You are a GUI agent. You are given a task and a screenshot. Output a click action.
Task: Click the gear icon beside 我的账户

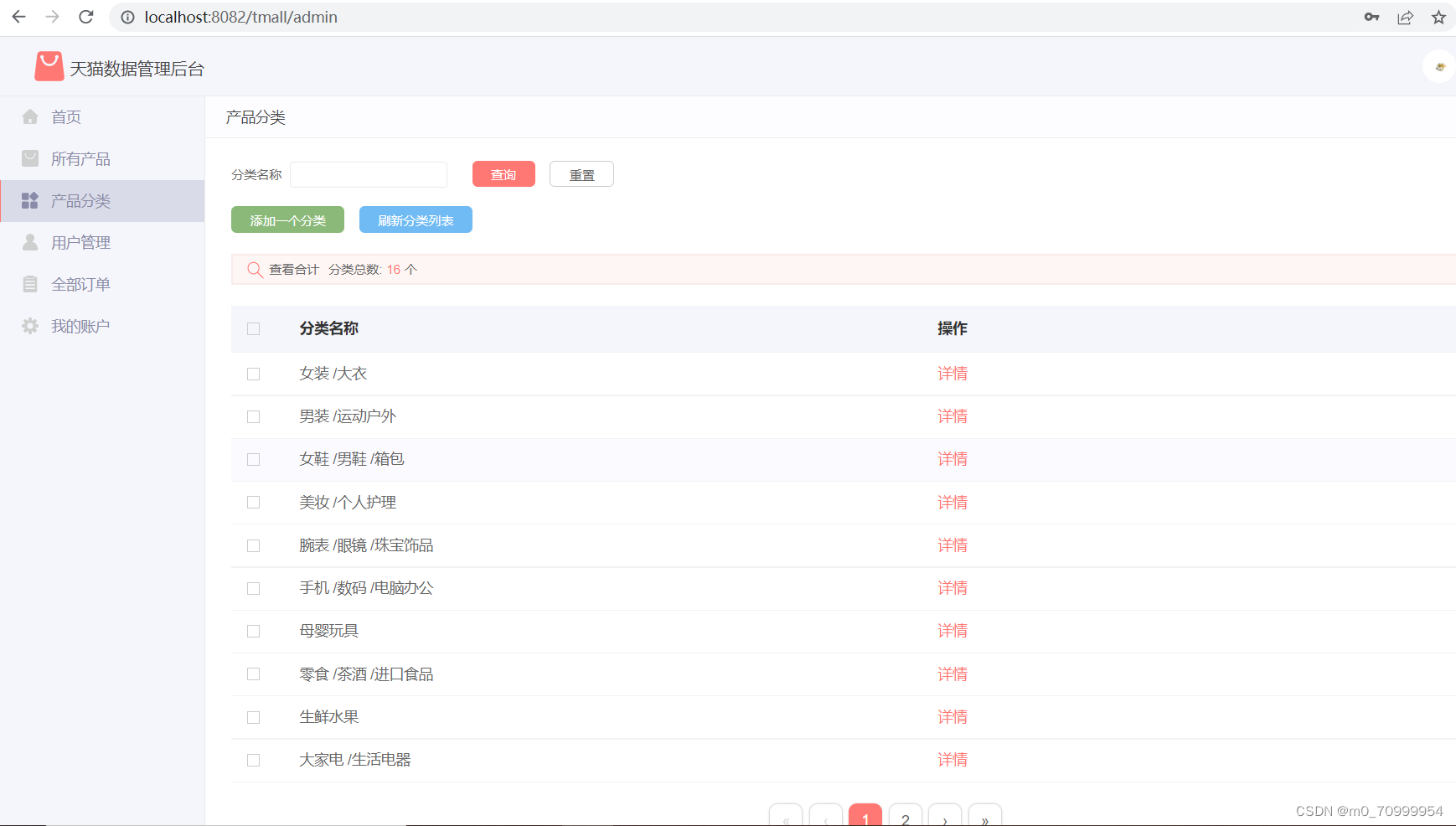tap(30, 326)
